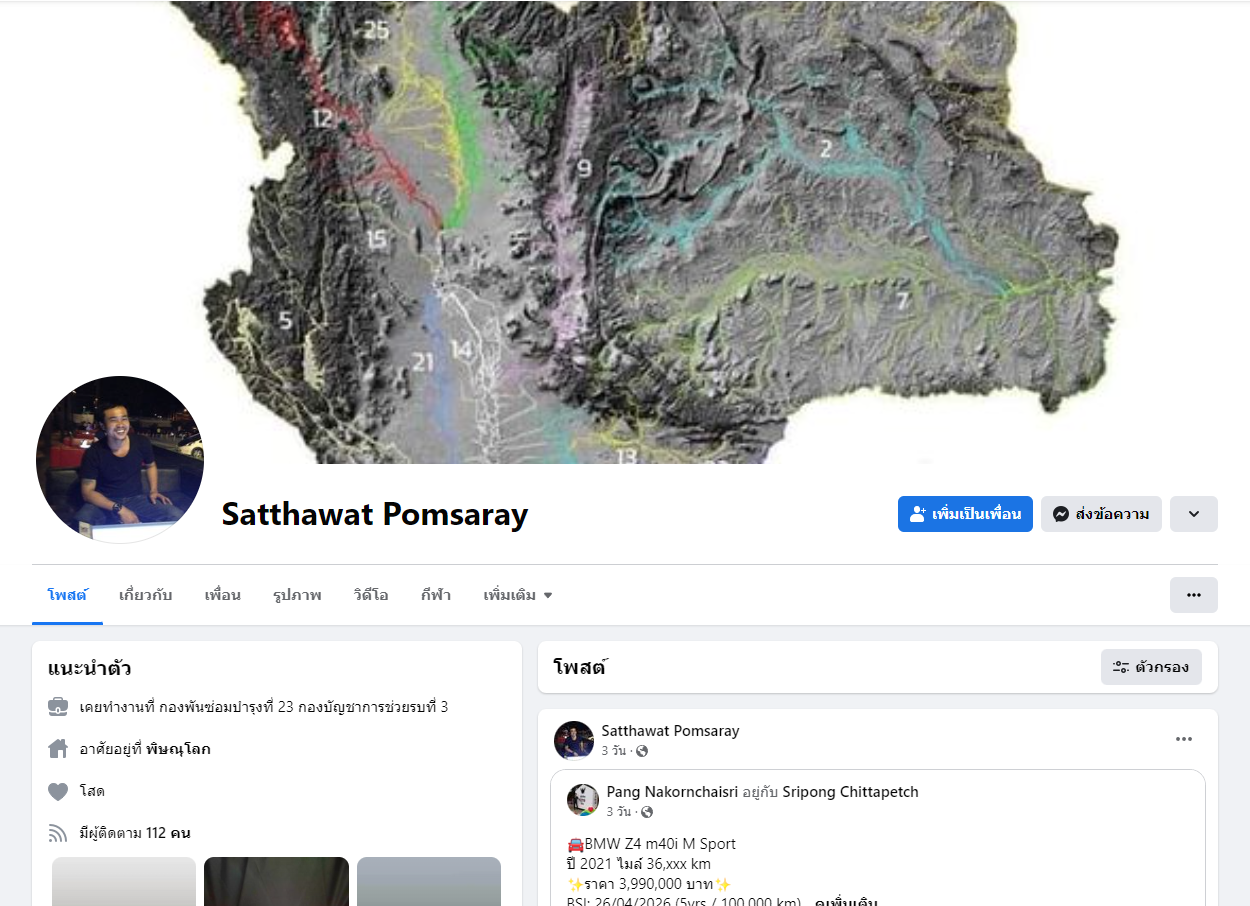Open the post's three-dot options menu
Image resolution: width=1250 pixels, height=906 pixels.
pos(1184,739)
